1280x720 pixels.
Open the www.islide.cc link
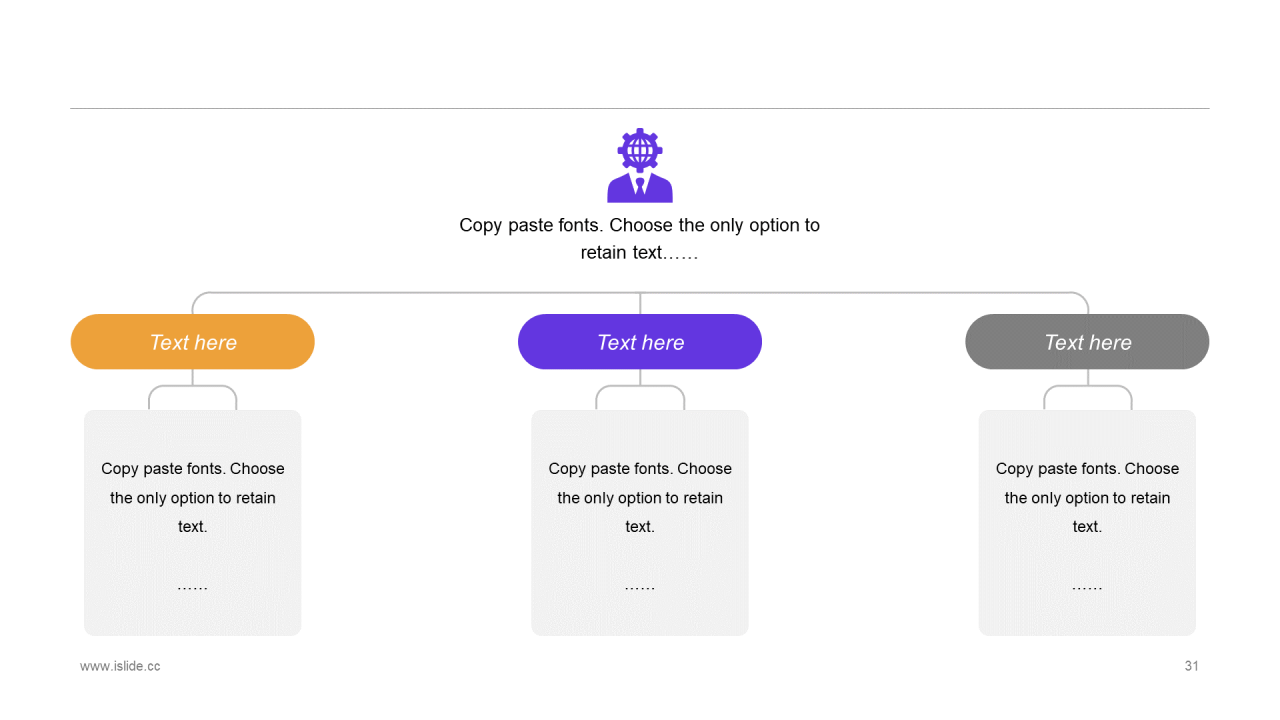pyautogui.click(x=120, y=666)
